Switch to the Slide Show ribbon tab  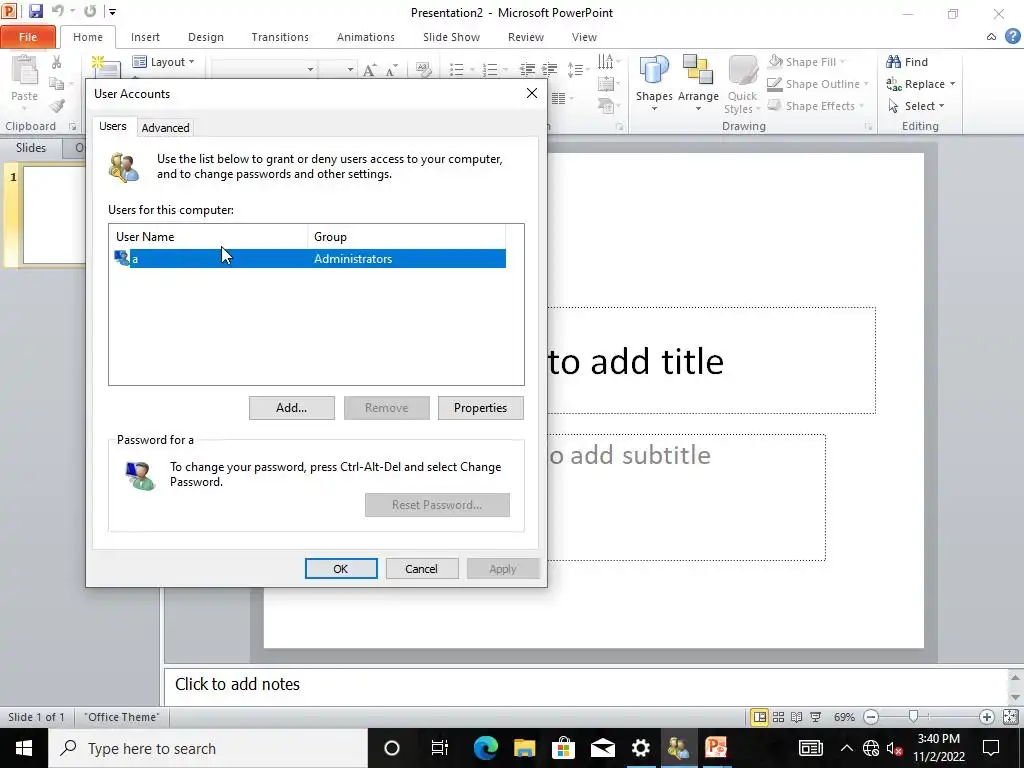pos(451,37)
